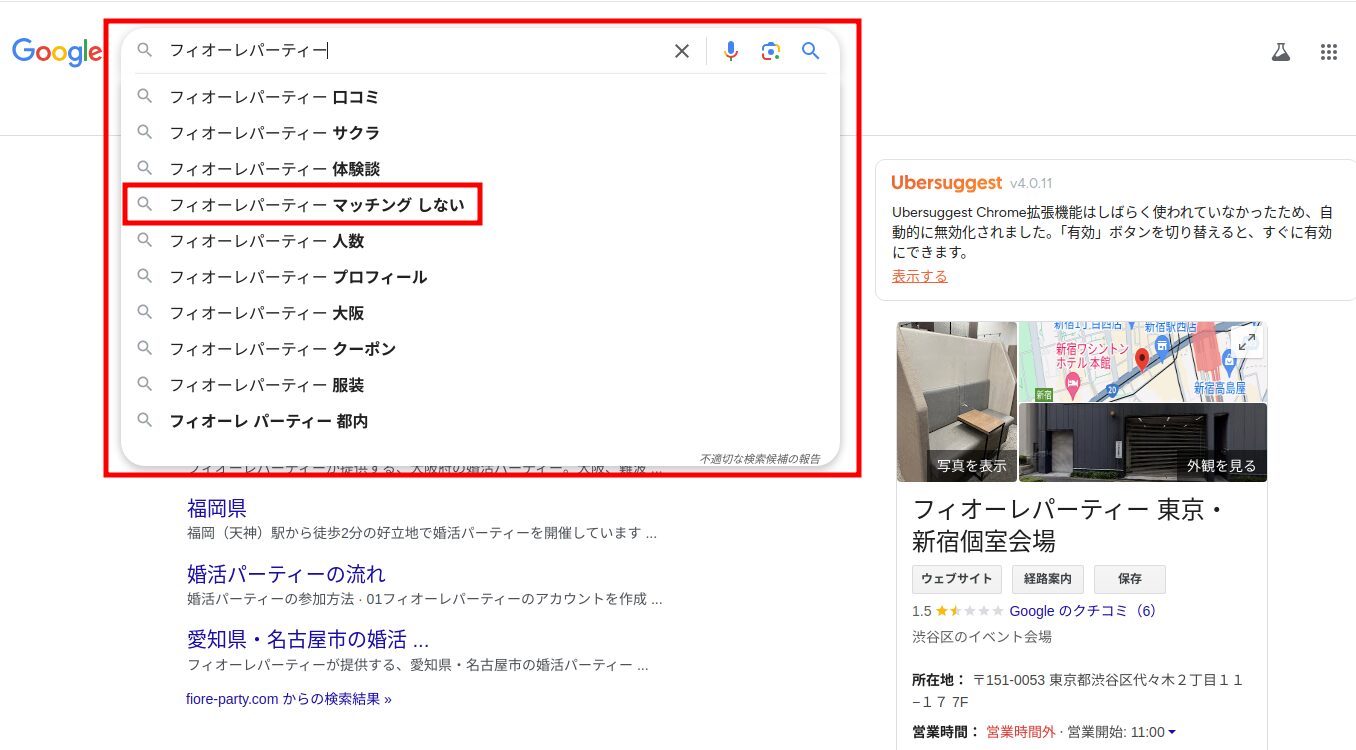Select suggestion フィオーレパーティー サクラ
The width and height of the screenshot is (1356, 750).
[x=480, y=133]
